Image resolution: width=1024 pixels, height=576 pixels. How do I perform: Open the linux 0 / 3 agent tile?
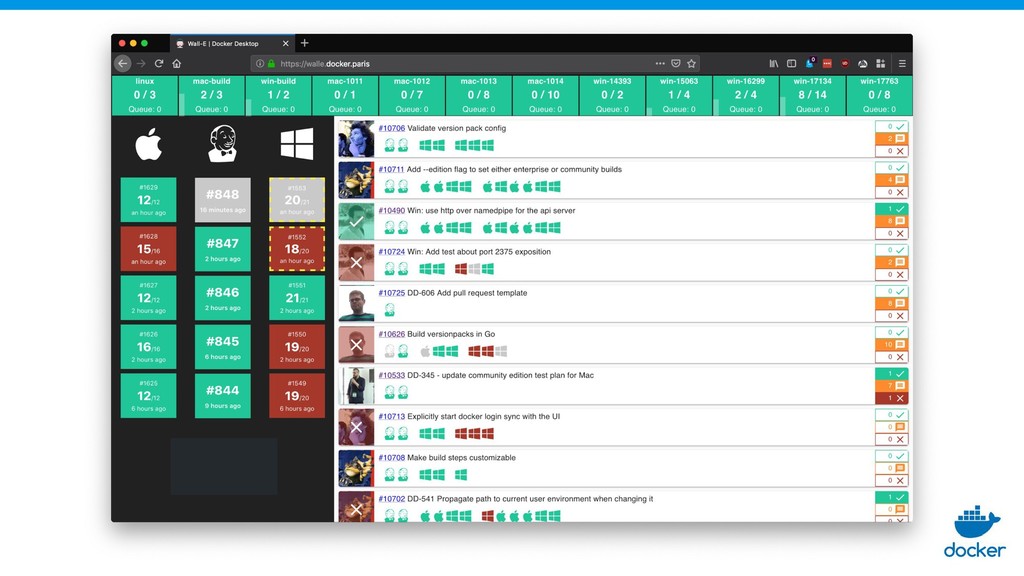coord(145,95)
